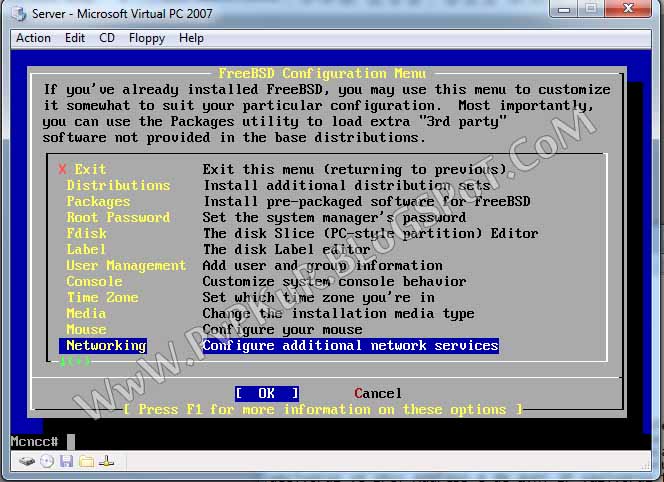The image size is (664, 482).
Task: Maximize the Virtual PC window
Action: 592,8
